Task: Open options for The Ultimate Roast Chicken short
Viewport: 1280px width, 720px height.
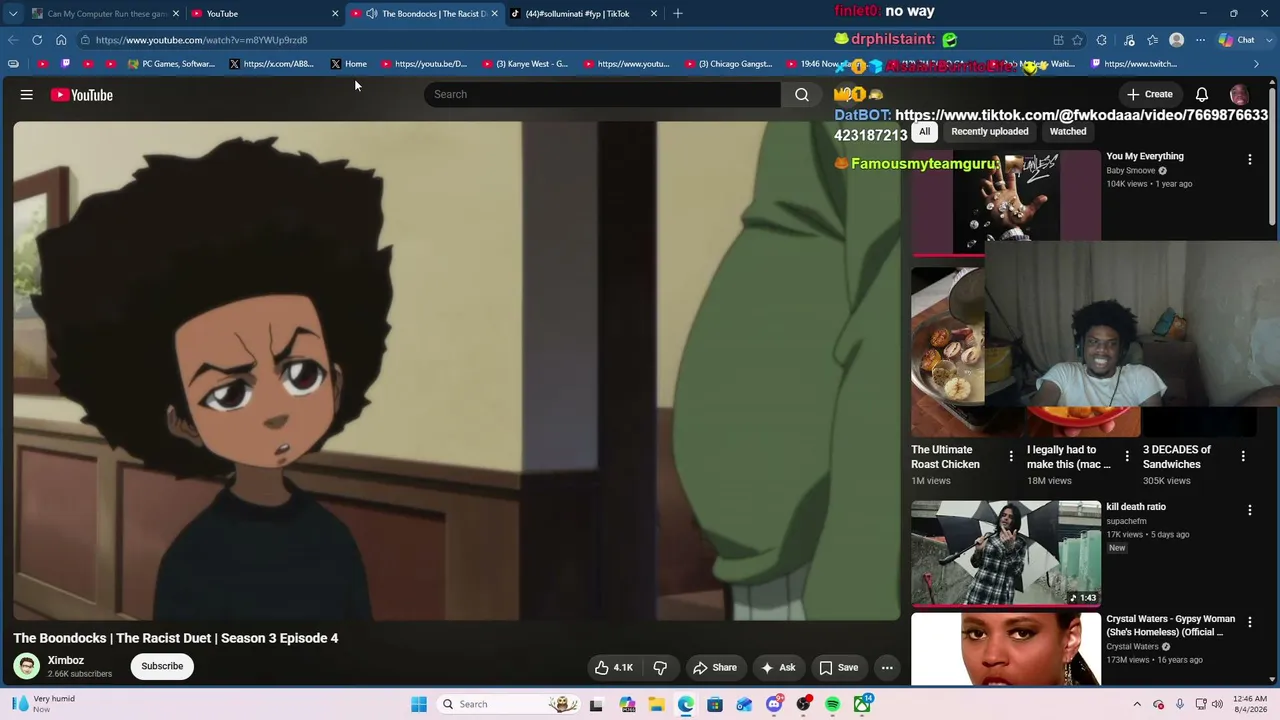Action: (x=1011, y=456)
